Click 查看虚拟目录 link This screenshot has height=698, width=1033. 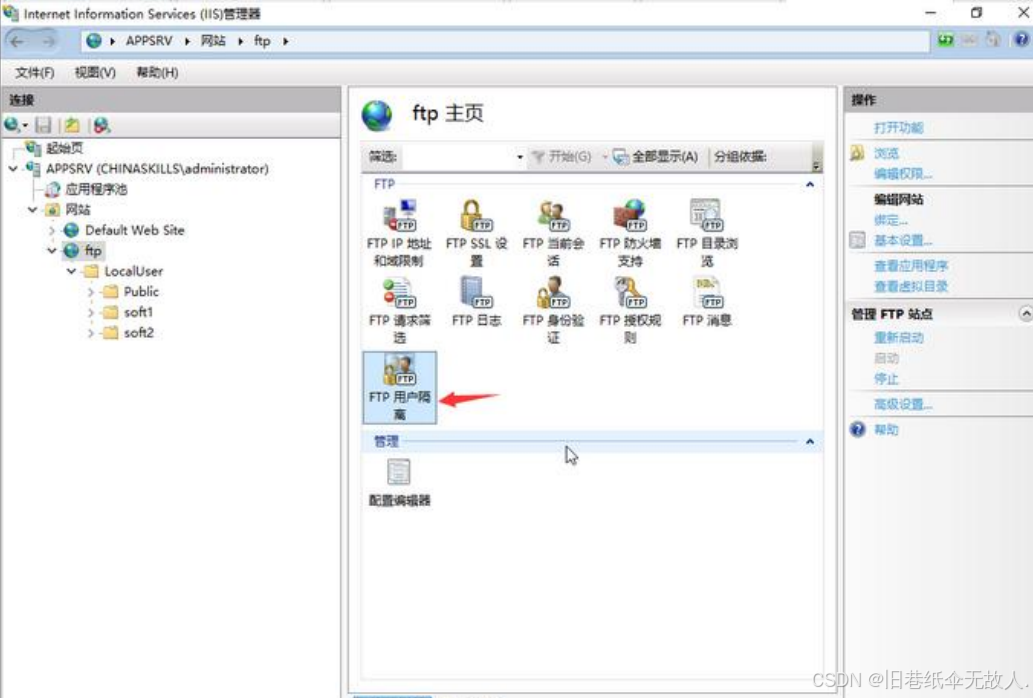(x=910, y=286)
